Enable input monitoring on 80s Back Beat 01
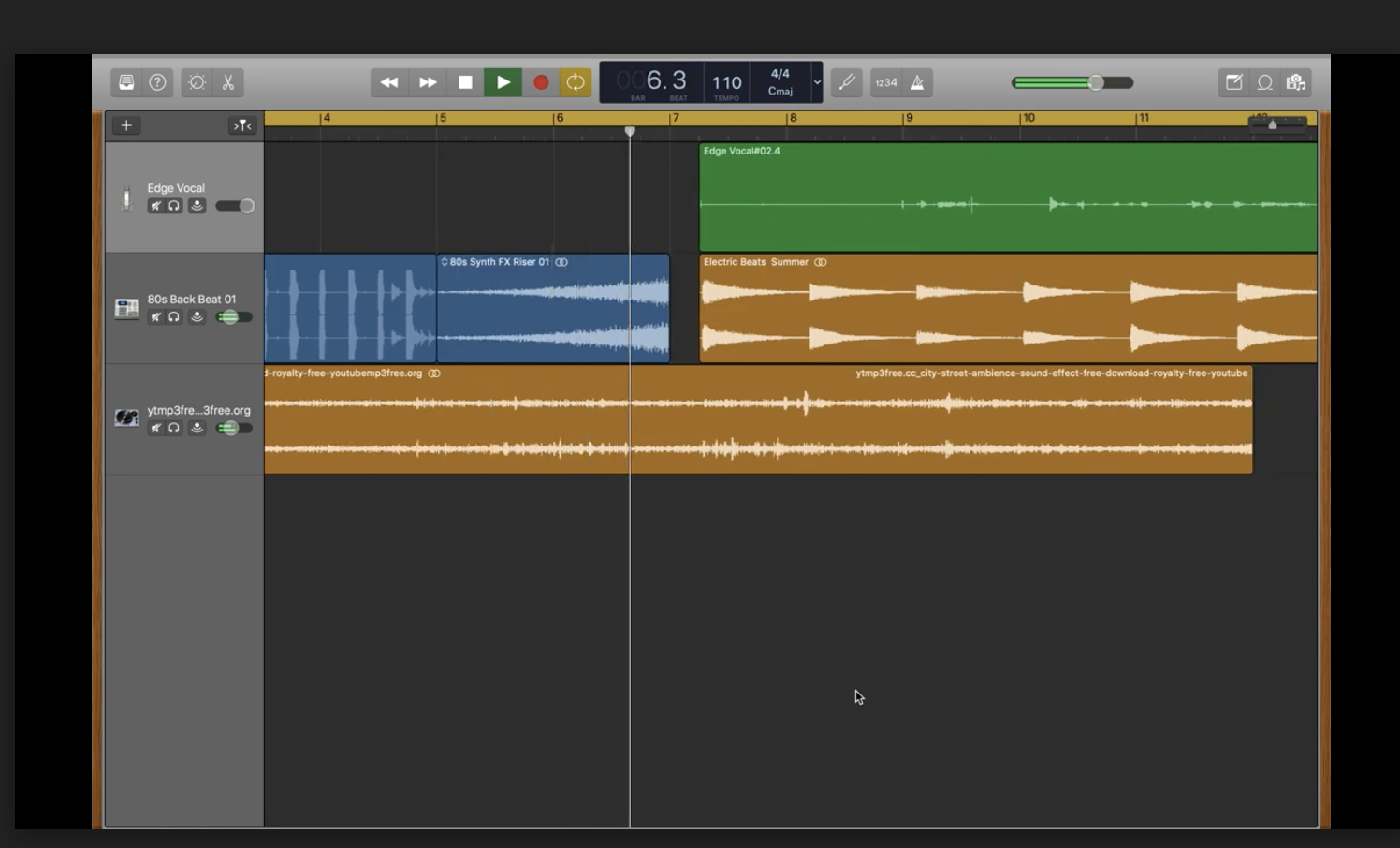This screenshot has width=1400, height=848. [197, 317]
